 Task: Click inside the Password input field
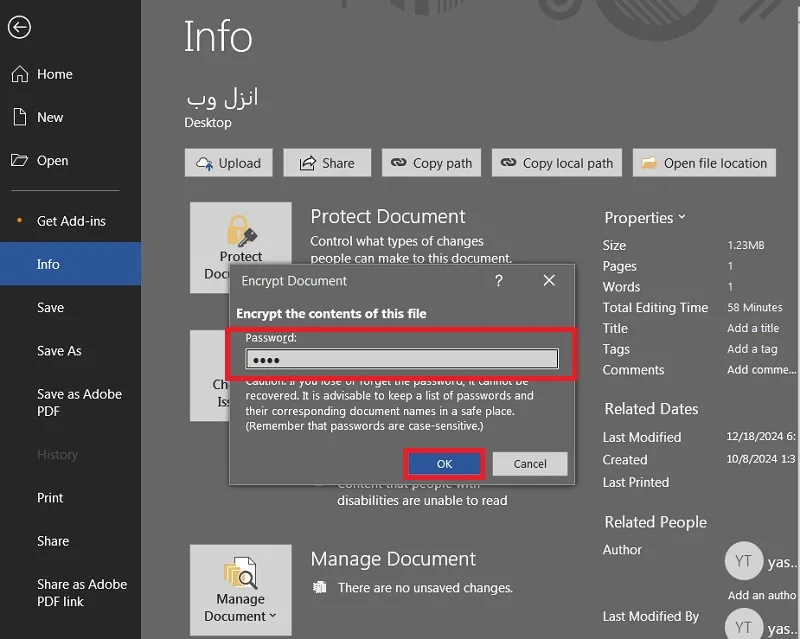point(402,359)
